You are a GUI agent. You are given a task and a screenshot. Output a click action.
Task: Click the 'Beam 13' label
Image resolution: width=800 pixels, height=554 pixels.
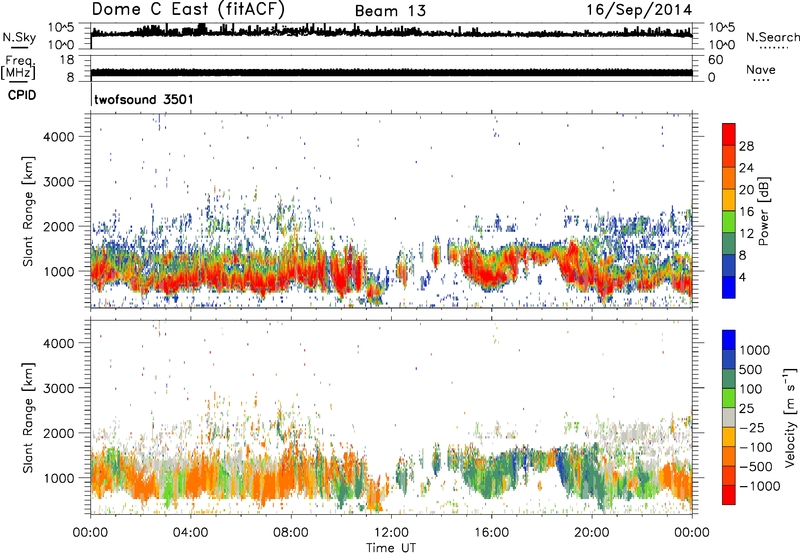click(390, 11)
